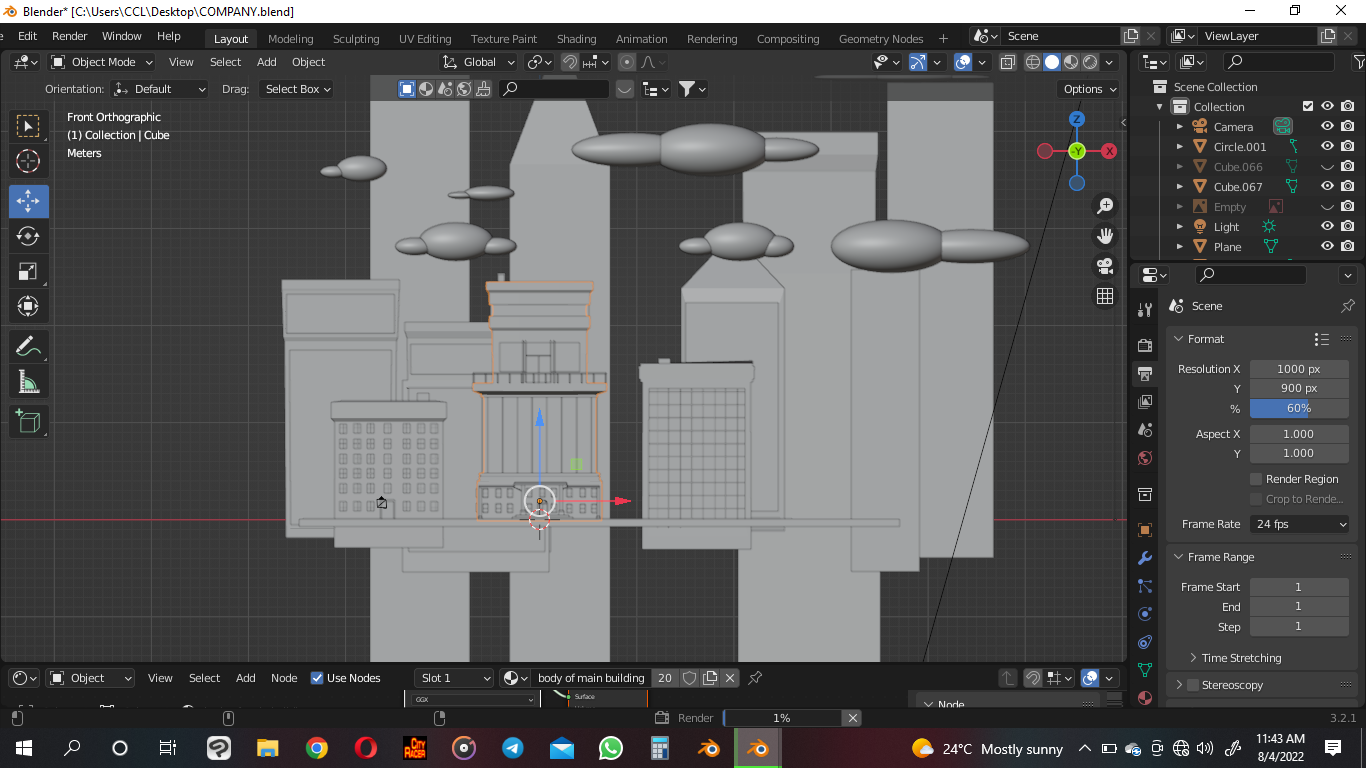Open the Global transform orientation dropdown
The width and height of the screenshot is (1366, 768).
coord(479,62)
